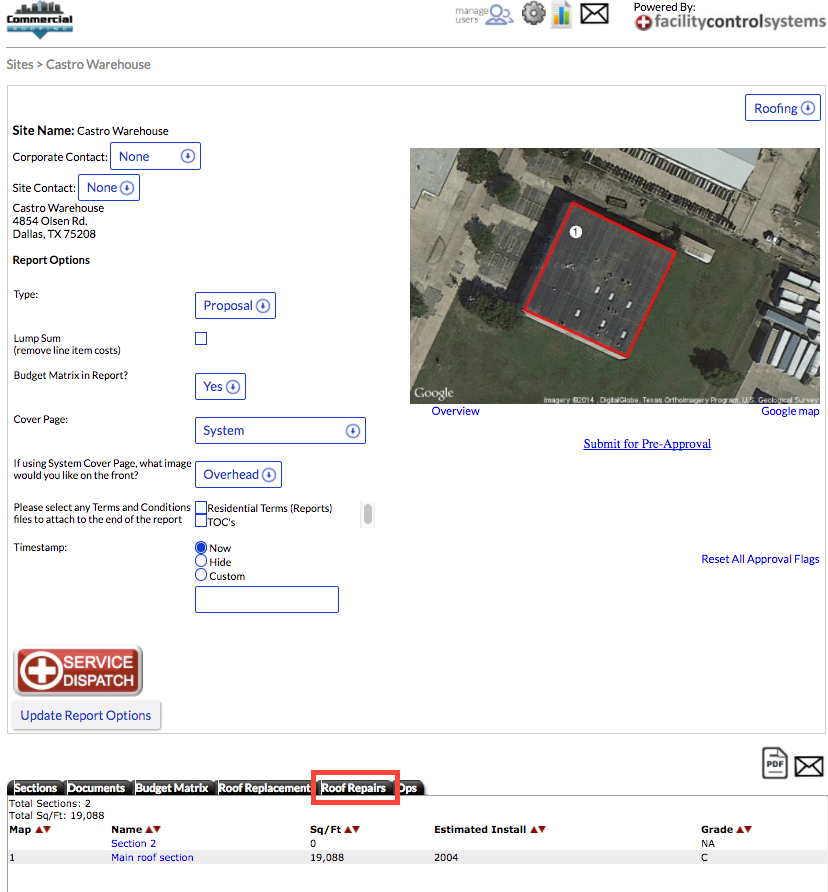Click Submit for Pre-Approval link
828x892 pixels.
click(647, 444)
